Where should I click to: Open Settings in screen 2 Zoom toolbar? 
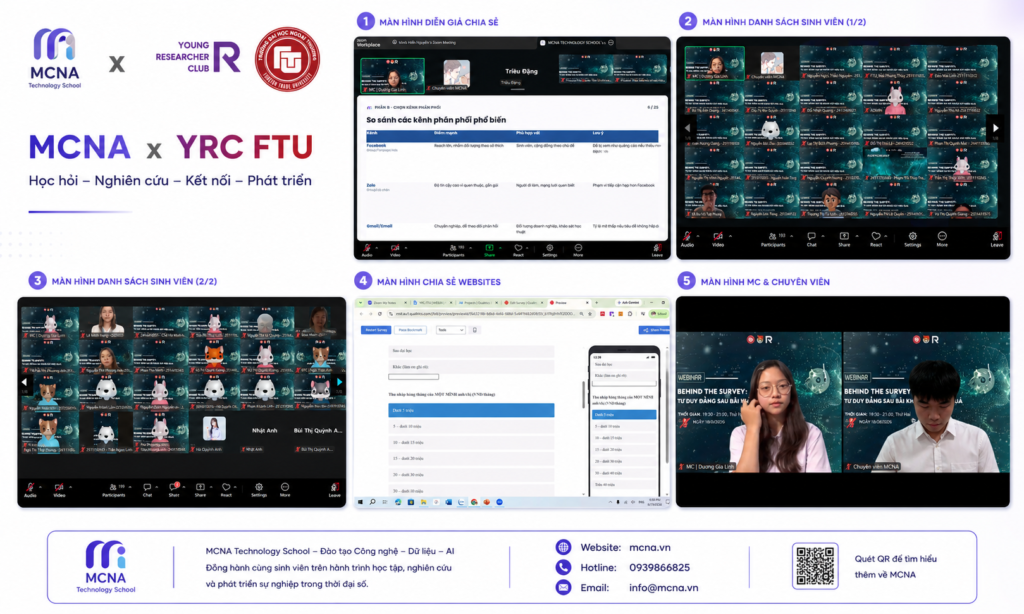(x=912, y=239)
